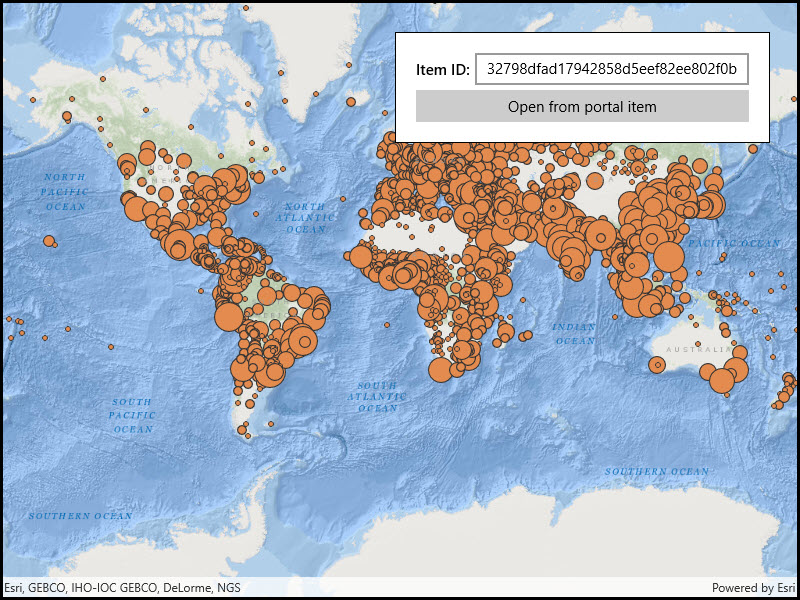The width and height of the screenshot is (800, 600).
Task: Click the orange marker on Iceland
Action: pos(351,102)
